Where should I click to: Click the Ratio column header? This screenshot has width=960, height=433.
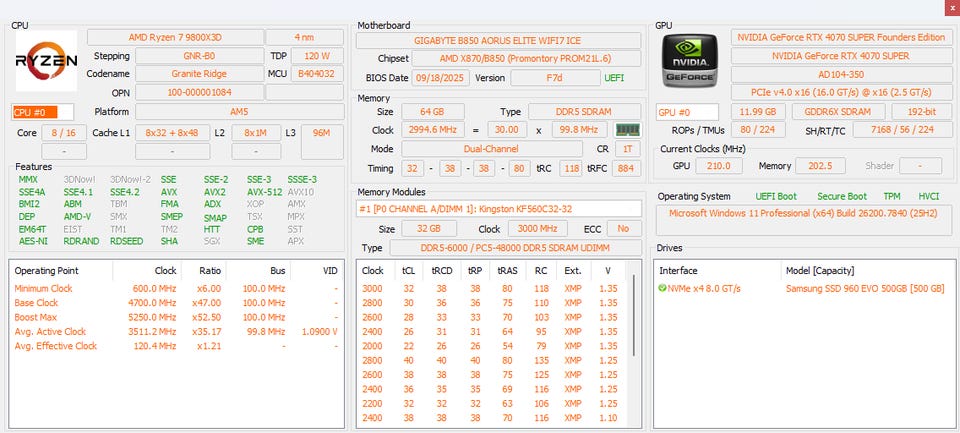coord(210,271)
